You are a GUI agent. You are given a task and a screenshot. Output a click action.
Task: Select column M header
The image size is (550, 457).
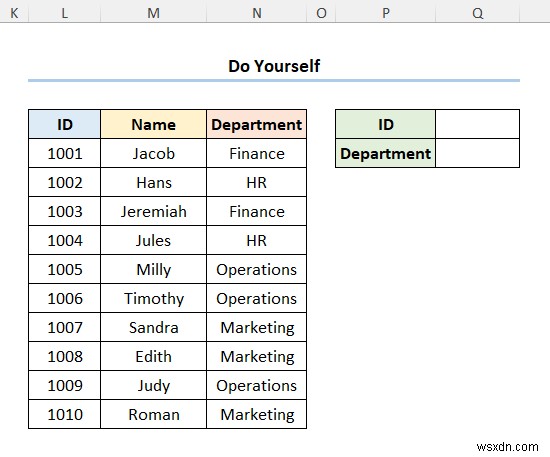(x=153, y=13)
